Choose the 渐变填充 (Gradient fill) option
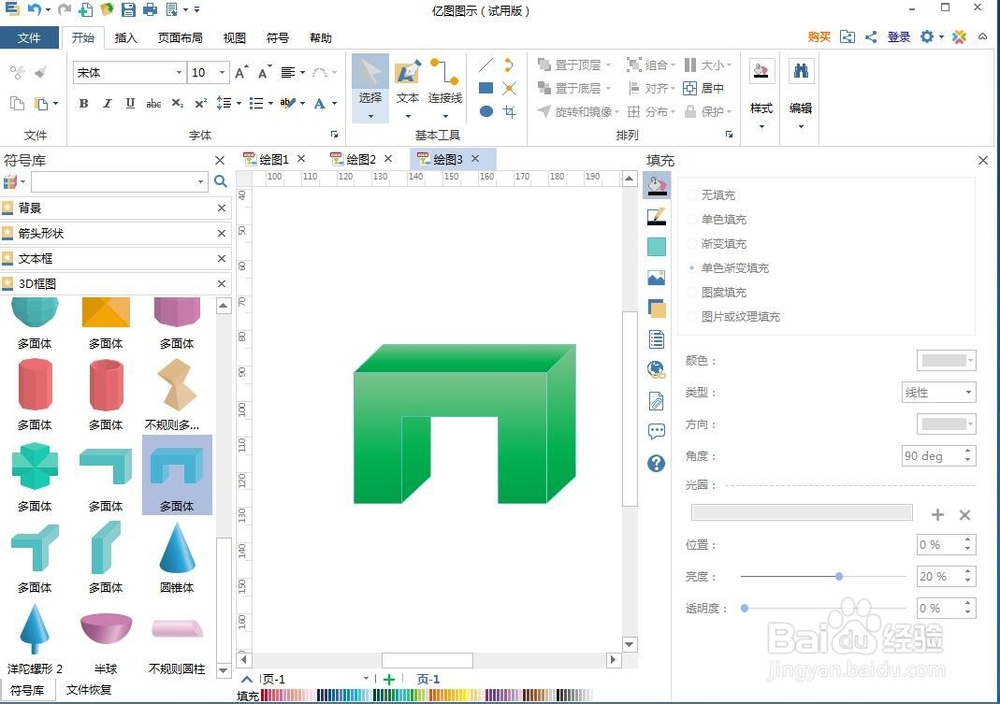This screenshot has height=704, width=1000. pos(694,243)
